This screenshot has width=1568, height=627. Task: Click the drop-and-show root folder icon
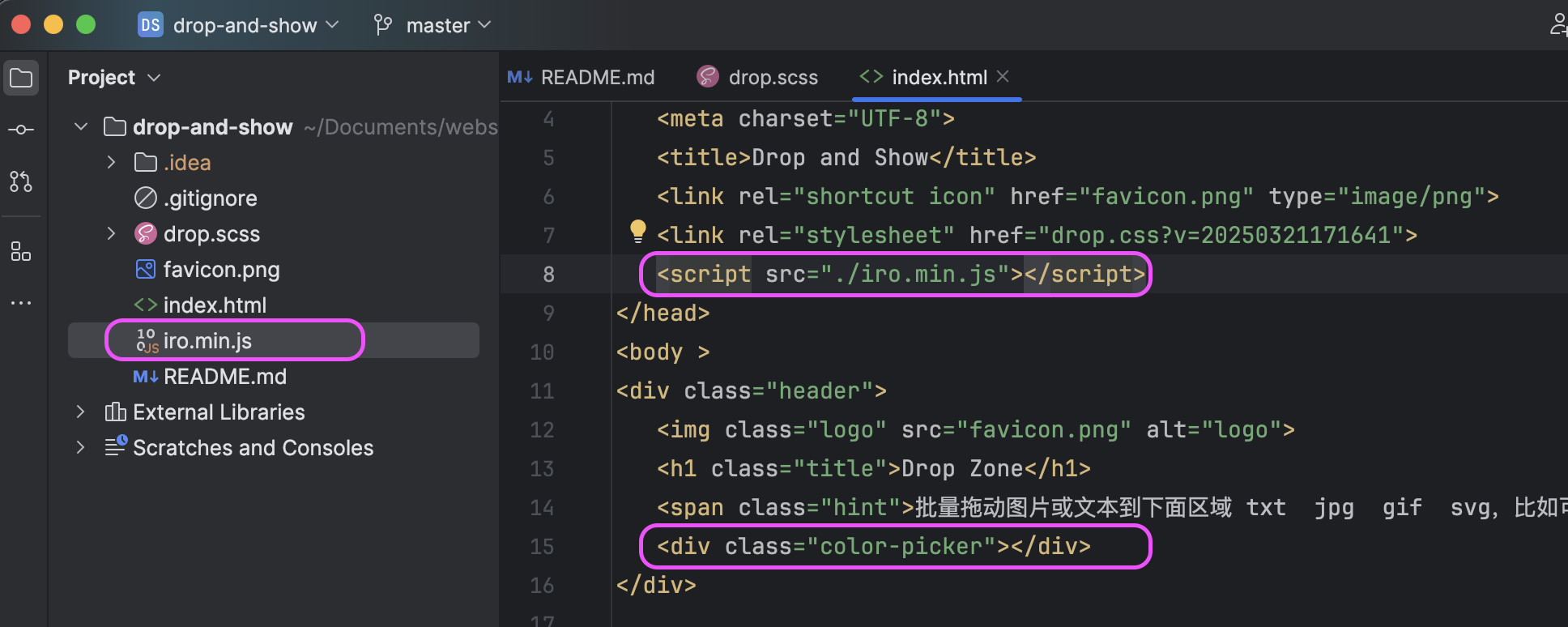pyautogui.click(x=115, y=127)
